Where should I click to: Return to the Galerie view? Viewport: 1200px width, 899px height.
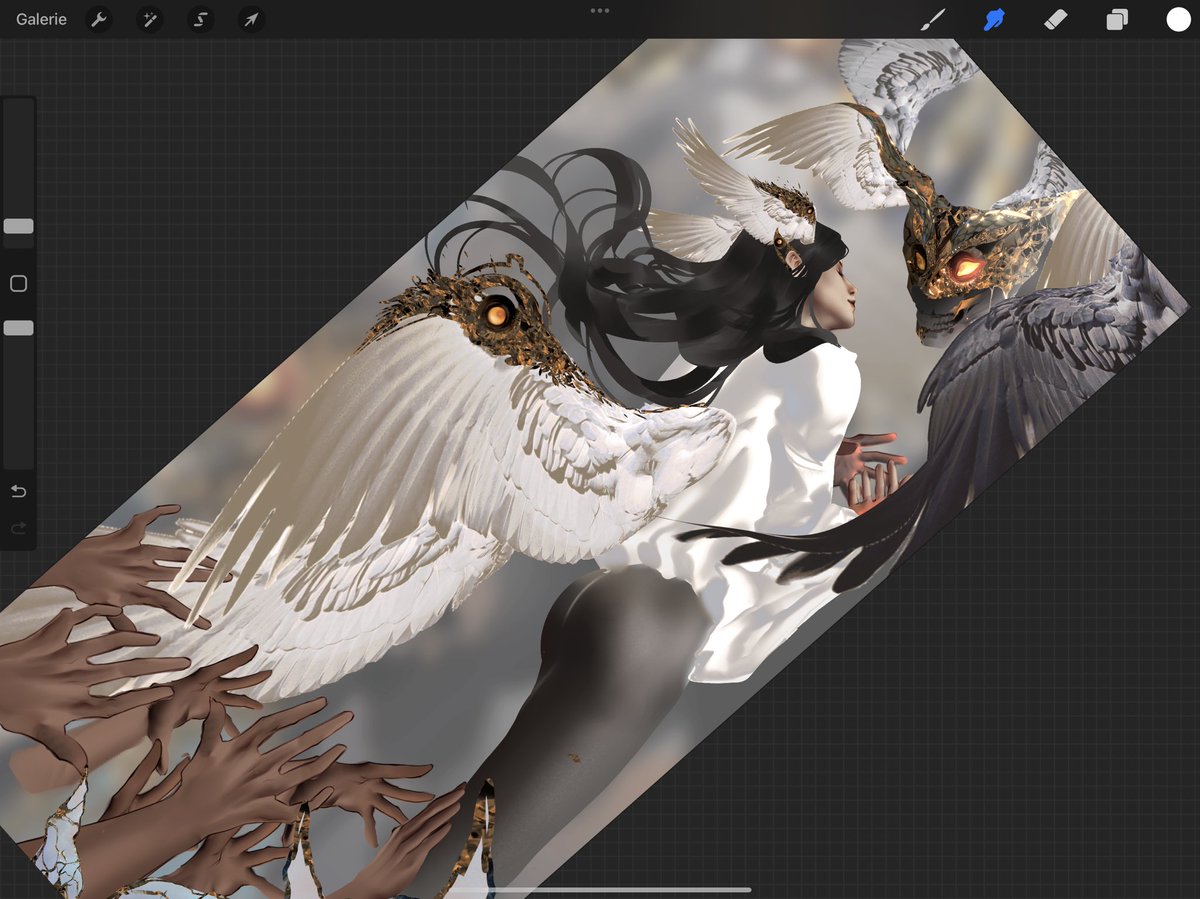click(41, 19)
